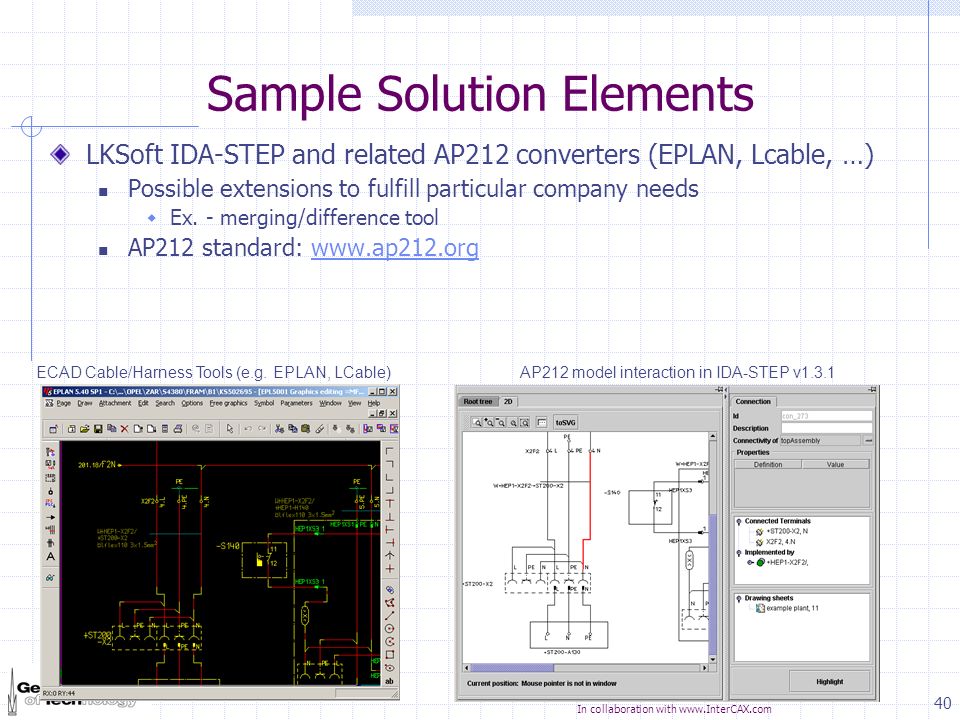Screen dimensions: 960x720
Task: Select the arrow pointer tool in EPLAN toolbar
Action: [x=230, y=429]
